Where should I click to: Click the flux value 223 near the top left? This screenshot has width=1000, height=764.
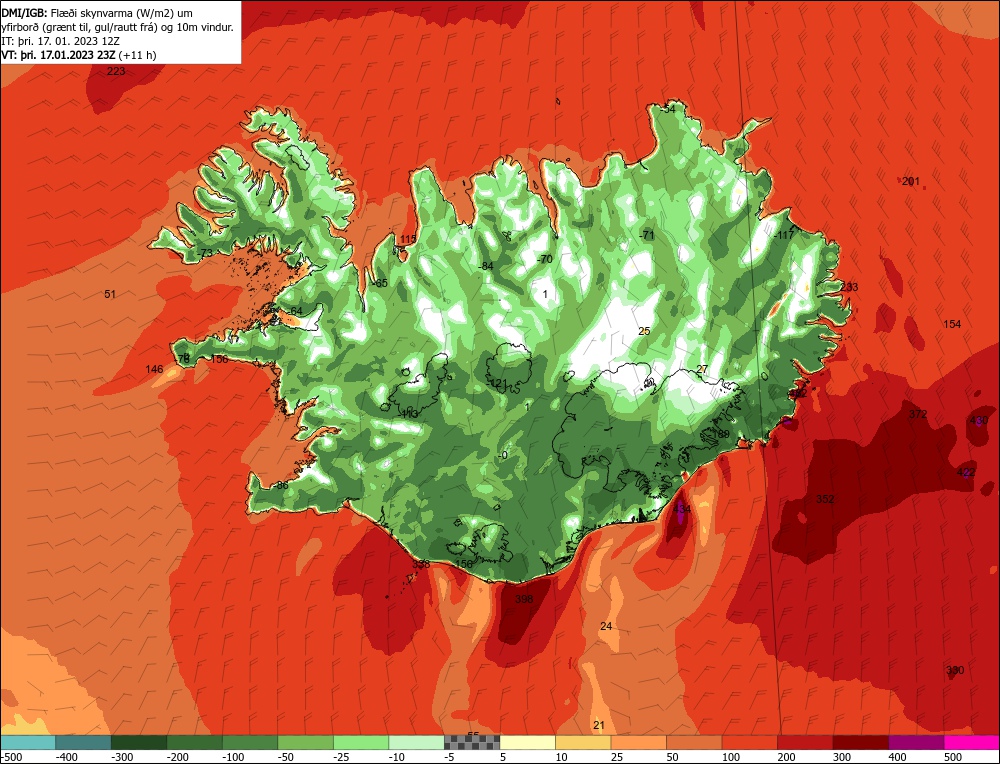(x=116, y=71)
